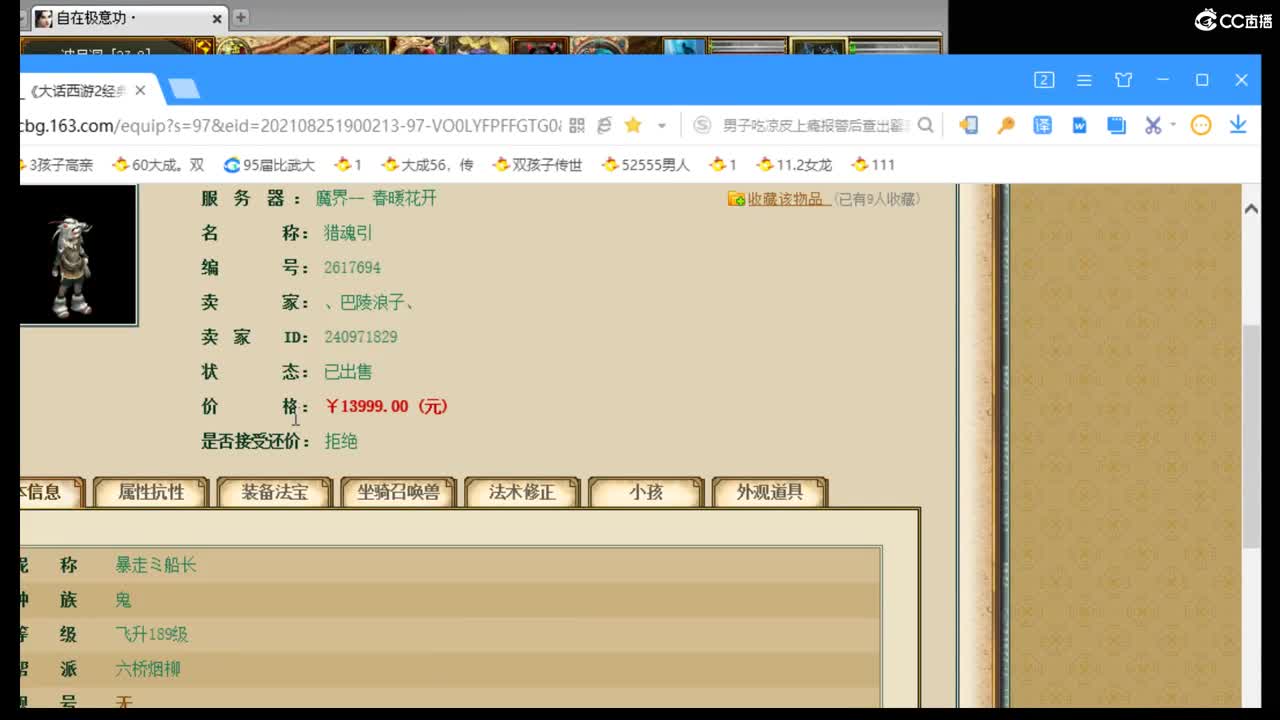Image resolution: width=1280 pixels, height=720 pixels.
Task: Click the race value 鬼
Action: (123, 600)
